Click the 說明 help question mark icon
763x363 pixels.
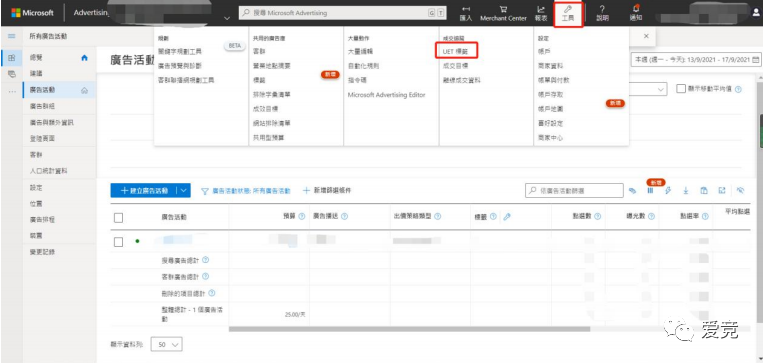(x=602, y=9)
